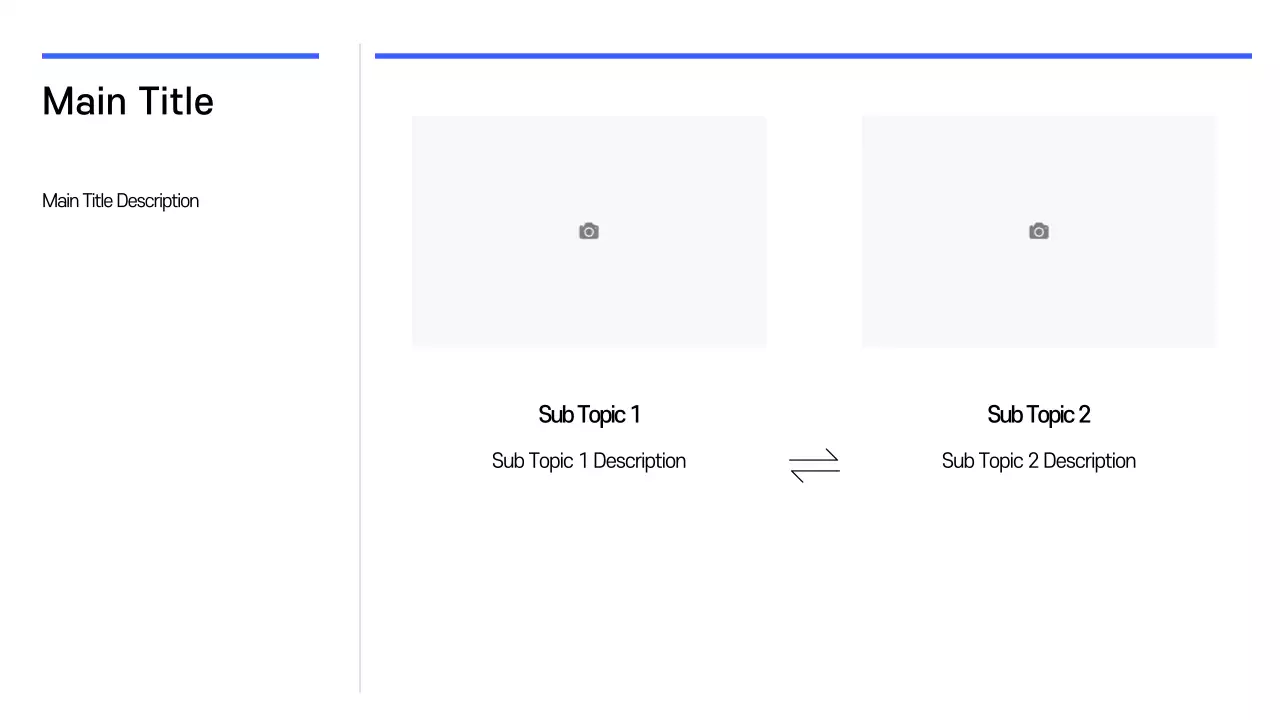This screenshot has height=720, width=1280.
Task: Select the bidirectional swap arrows icon
Action: click(x=814, y=465)
